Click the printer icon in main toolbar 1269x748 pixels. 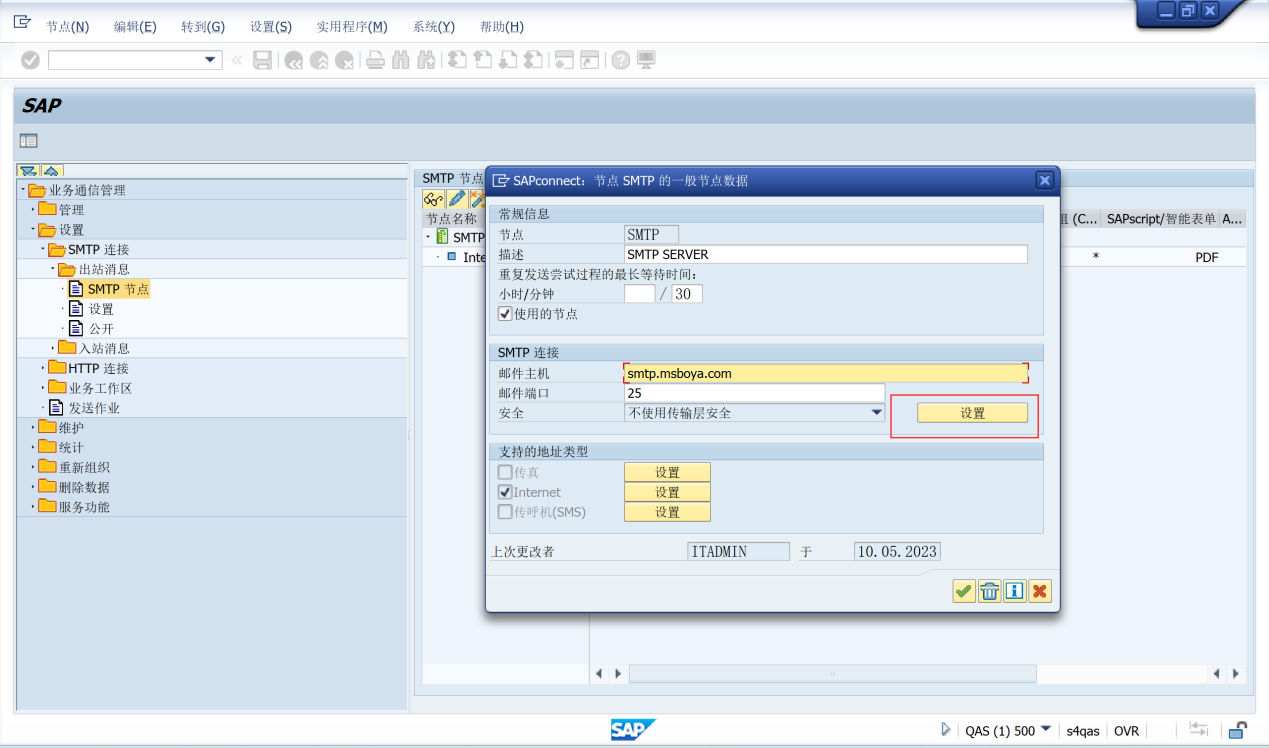pos(375,60)
